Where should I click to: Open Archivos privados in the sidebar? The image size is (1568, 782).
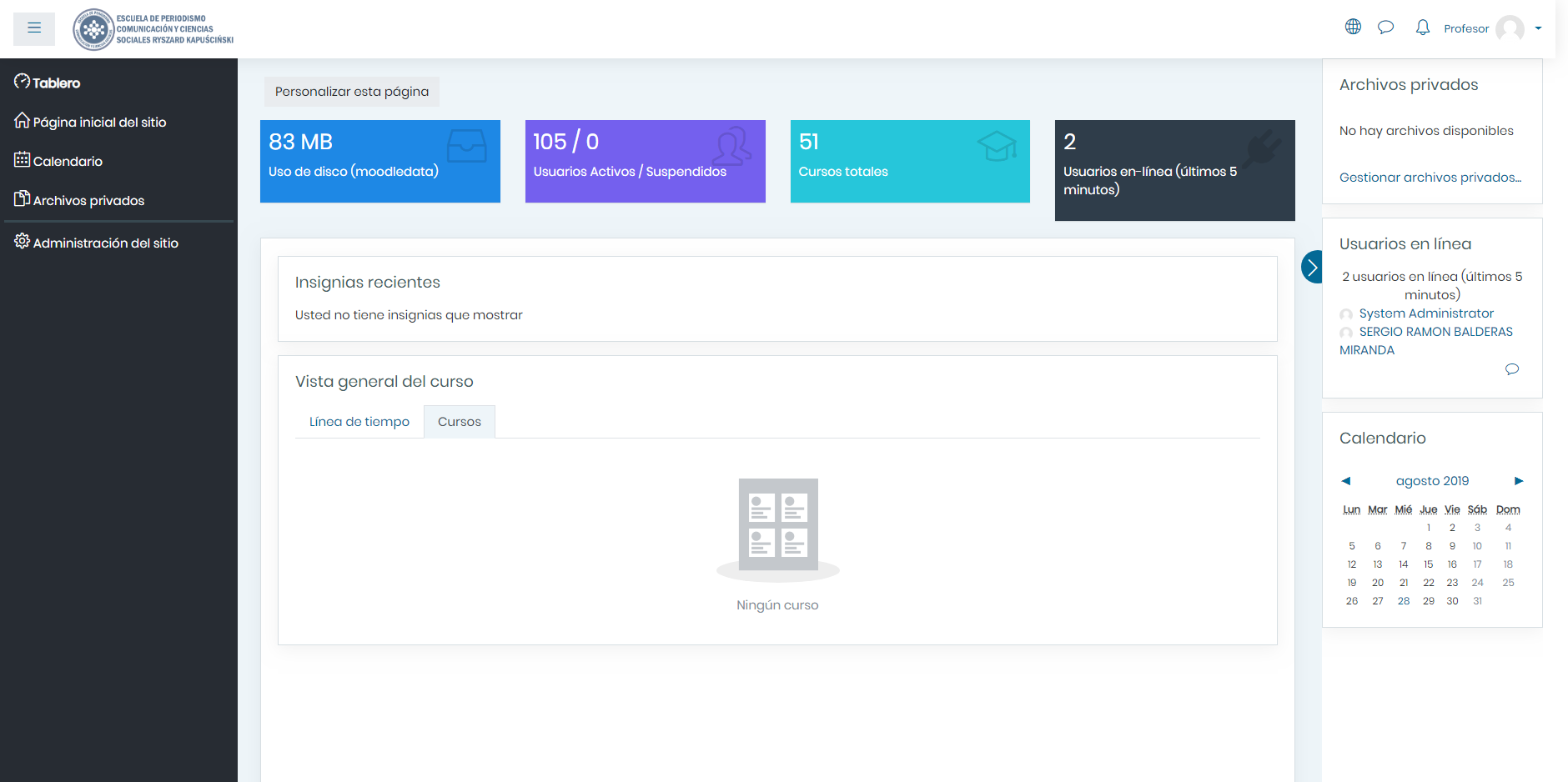tap(88, 200)
